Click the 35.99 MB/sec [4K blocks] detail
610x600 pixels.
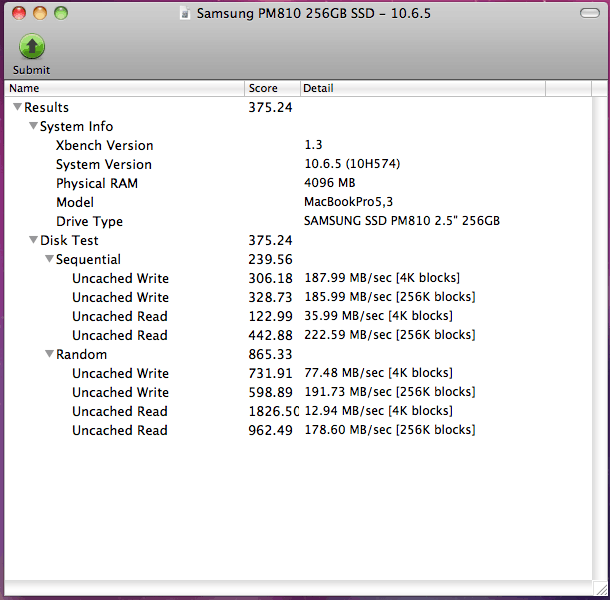click(379, 316)
